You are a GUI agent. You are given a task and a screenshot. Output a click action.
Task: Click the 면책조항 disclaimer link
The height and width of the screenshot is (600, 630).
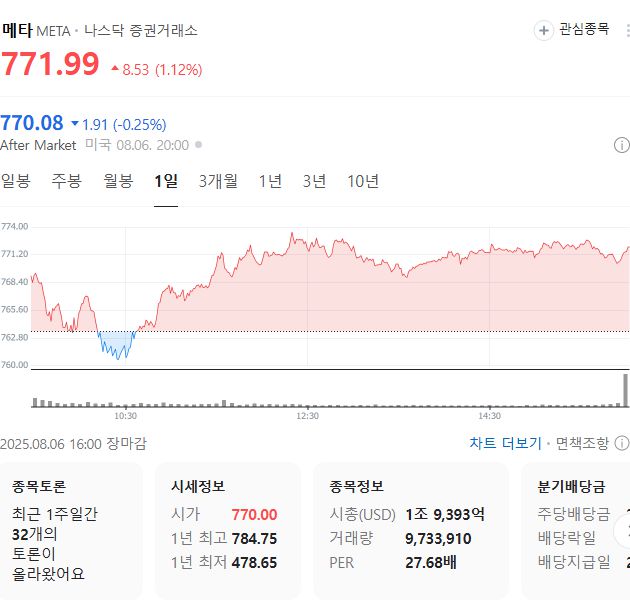coord(581,443)
